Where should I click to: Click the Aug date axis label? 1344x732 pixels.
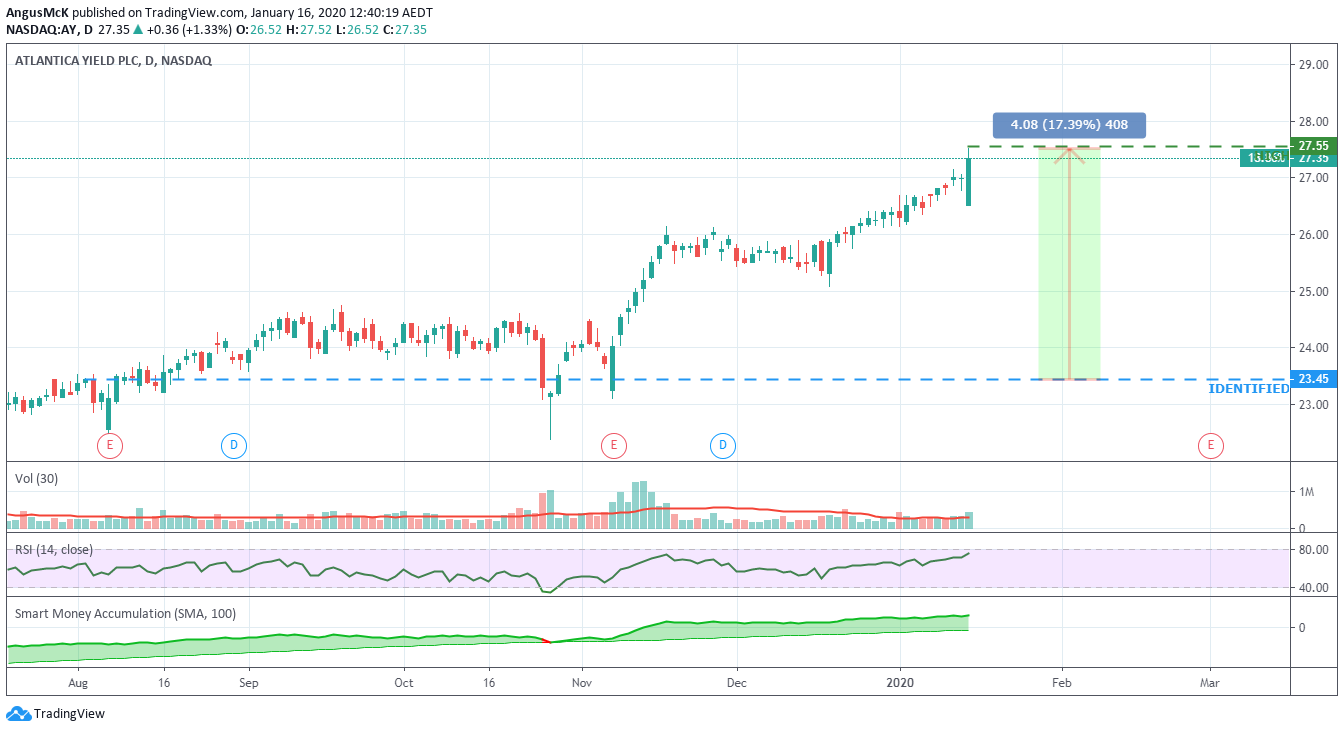pos(79,684)
